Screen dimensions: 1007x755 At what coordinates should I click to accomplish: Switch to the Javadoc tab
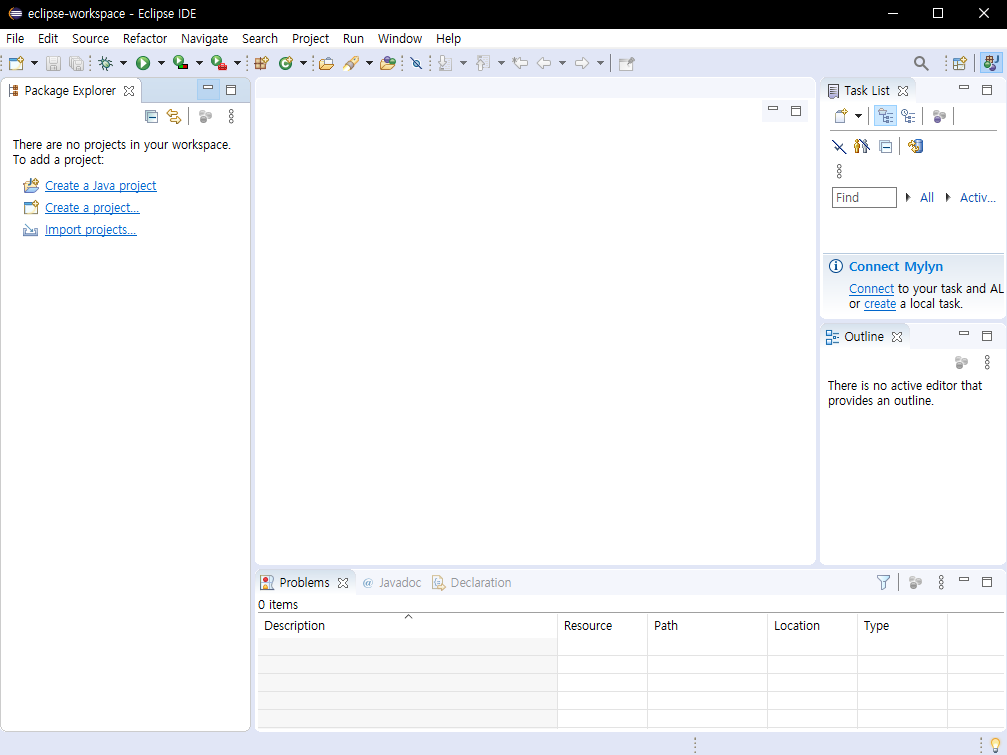391,582
